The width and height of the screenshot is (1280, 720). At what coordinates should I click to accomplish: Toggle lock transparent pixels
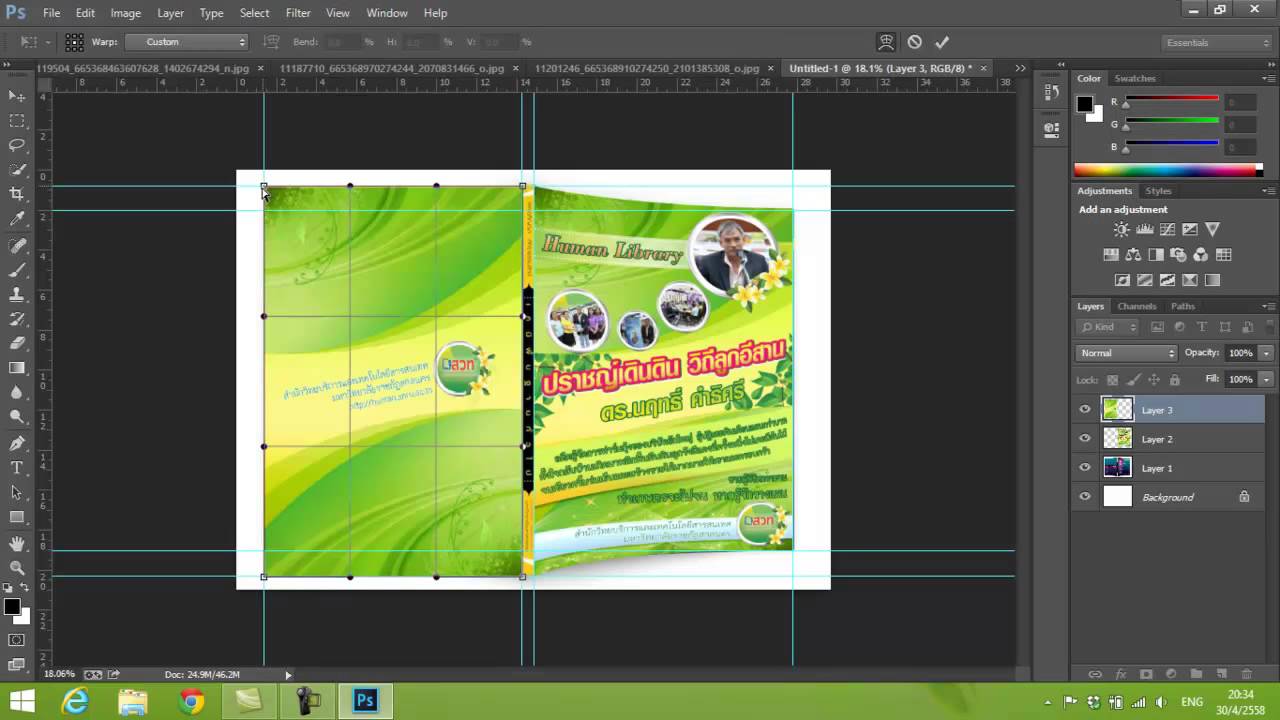pos(1112,380)
